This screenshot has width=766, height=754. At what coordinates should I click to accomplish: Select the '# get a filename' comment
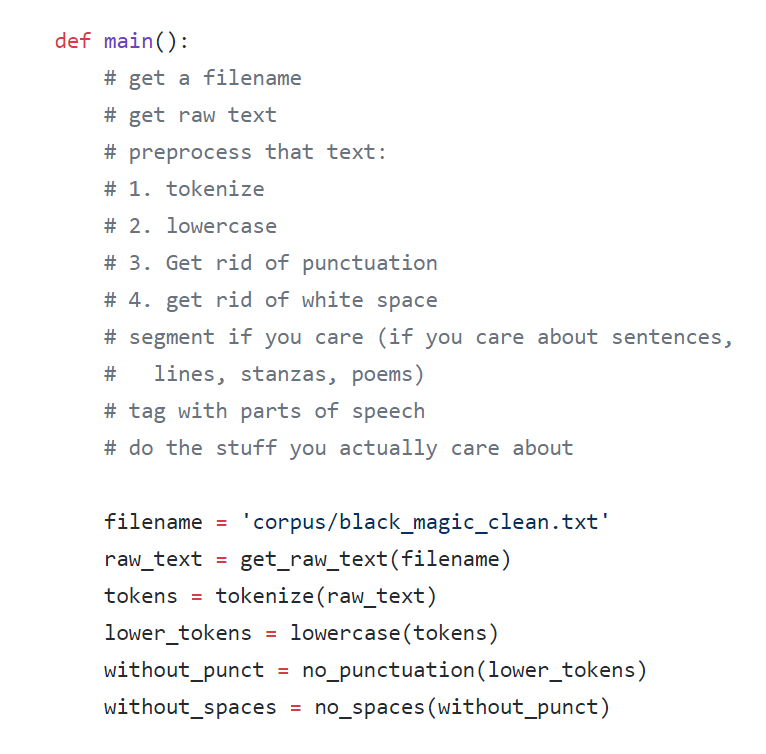(203, 79)
